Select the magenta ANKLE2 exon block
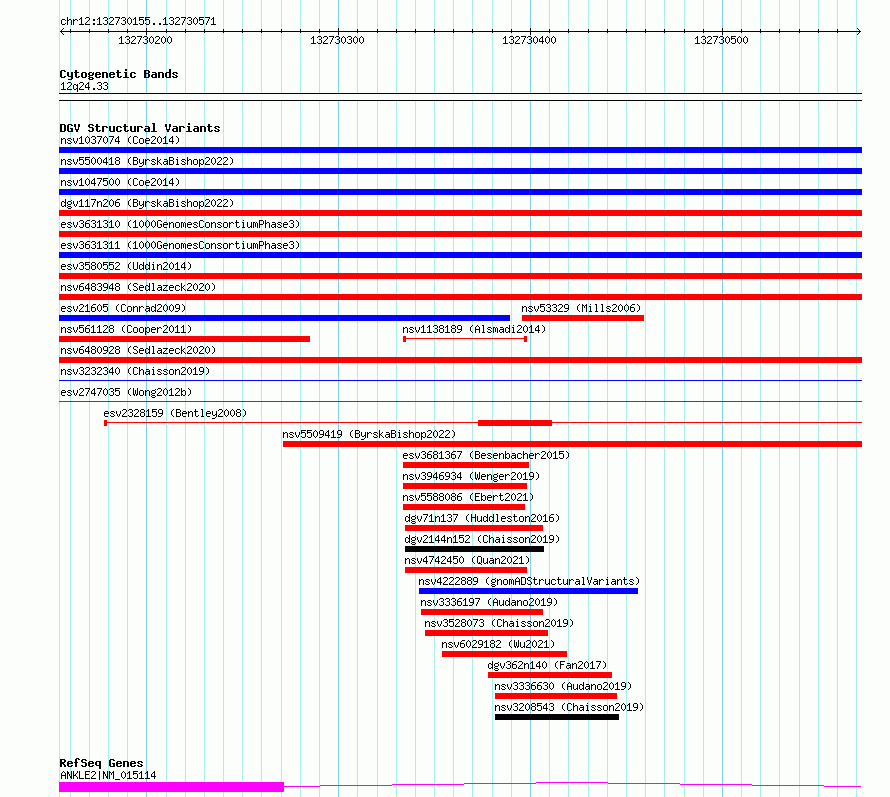Image resolution: width=890 pixels, height=797 pixels. [x=171, y=787]
